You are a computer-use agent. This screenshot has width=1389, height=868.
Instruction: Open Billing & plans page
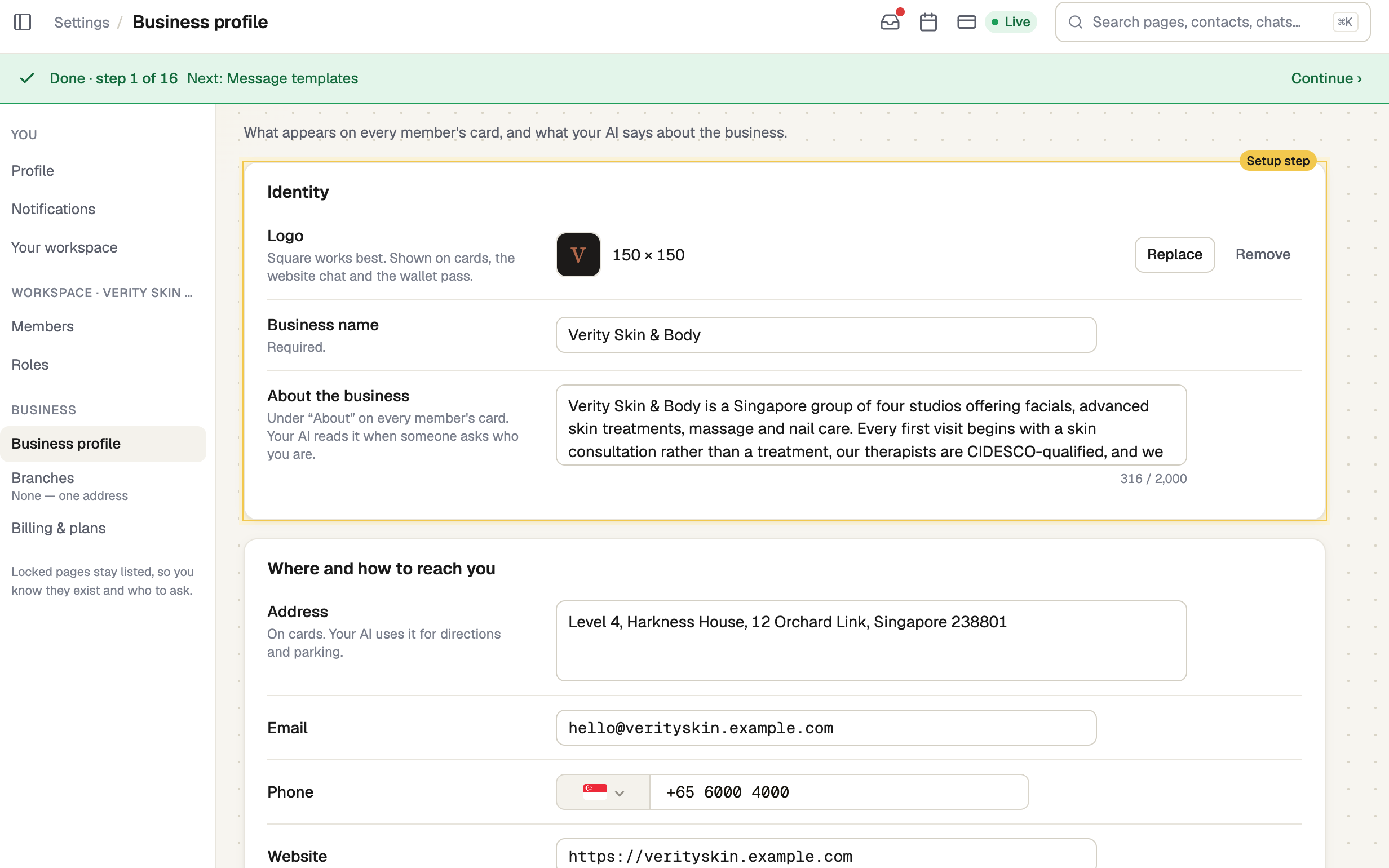coord(103,528)
